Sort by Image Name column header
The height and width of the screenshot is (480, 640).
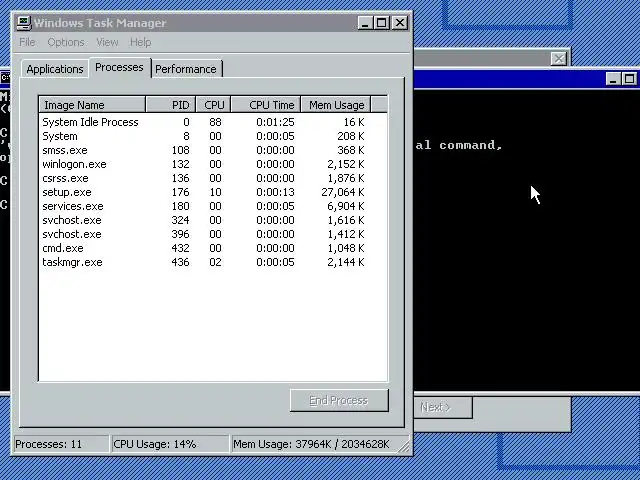[x=92, y=105]
